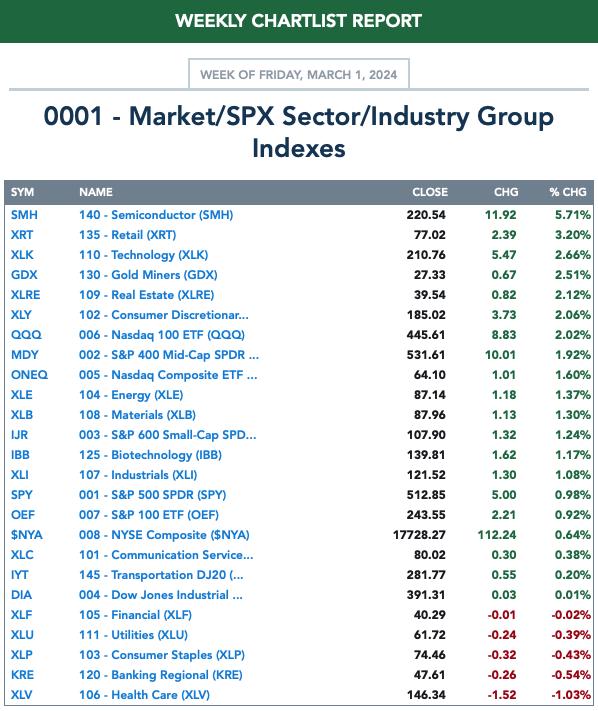This screenshot has width=598, height=711.
Task: Open the SMH symbol link
Action: 24,214
